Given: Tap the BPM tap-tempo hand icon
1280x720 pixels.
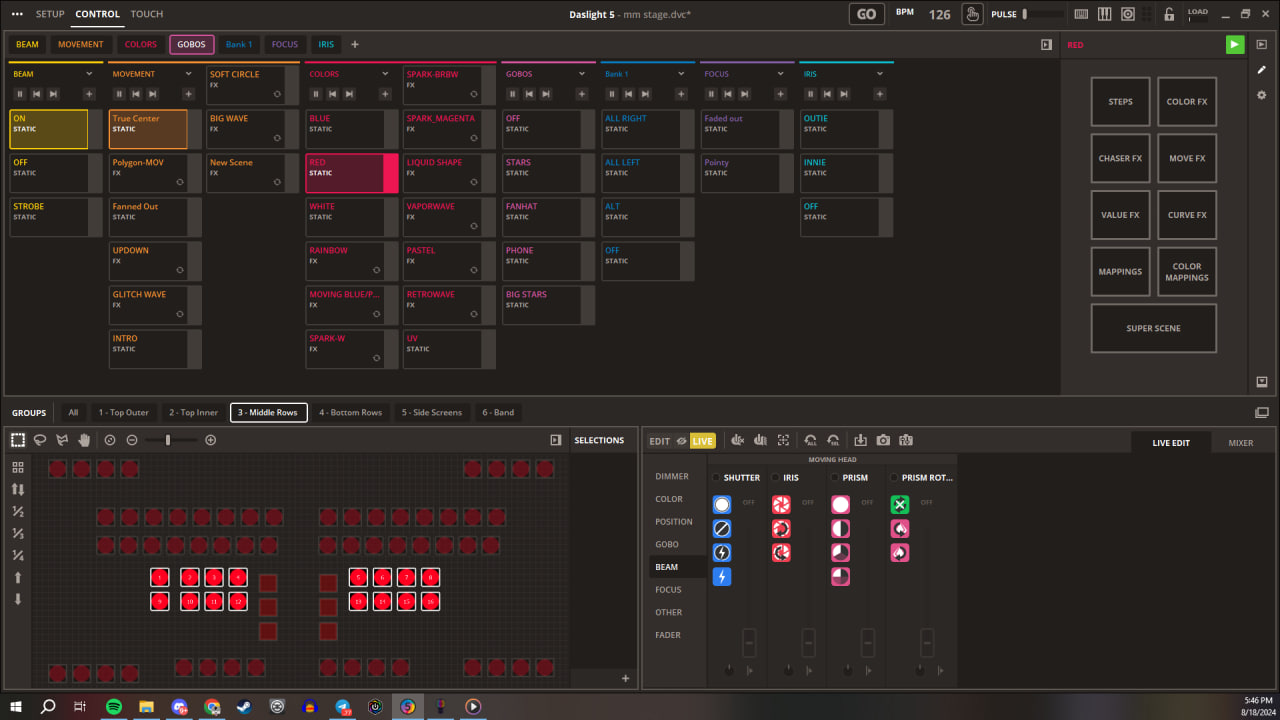Looking at the screenshot, I should [972, 14].
